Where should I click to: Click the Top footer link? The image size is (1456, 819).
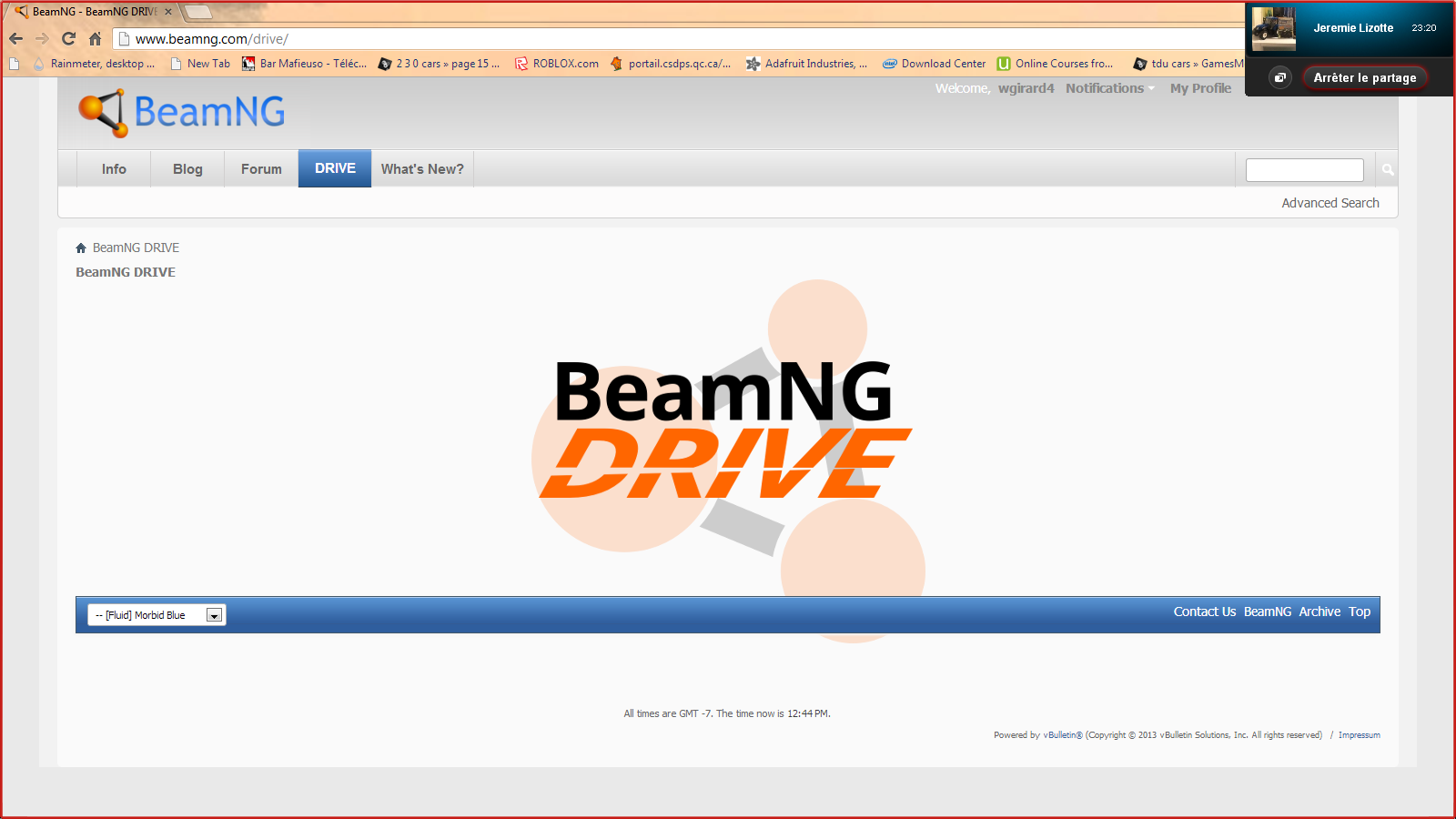click(1360, 612)
